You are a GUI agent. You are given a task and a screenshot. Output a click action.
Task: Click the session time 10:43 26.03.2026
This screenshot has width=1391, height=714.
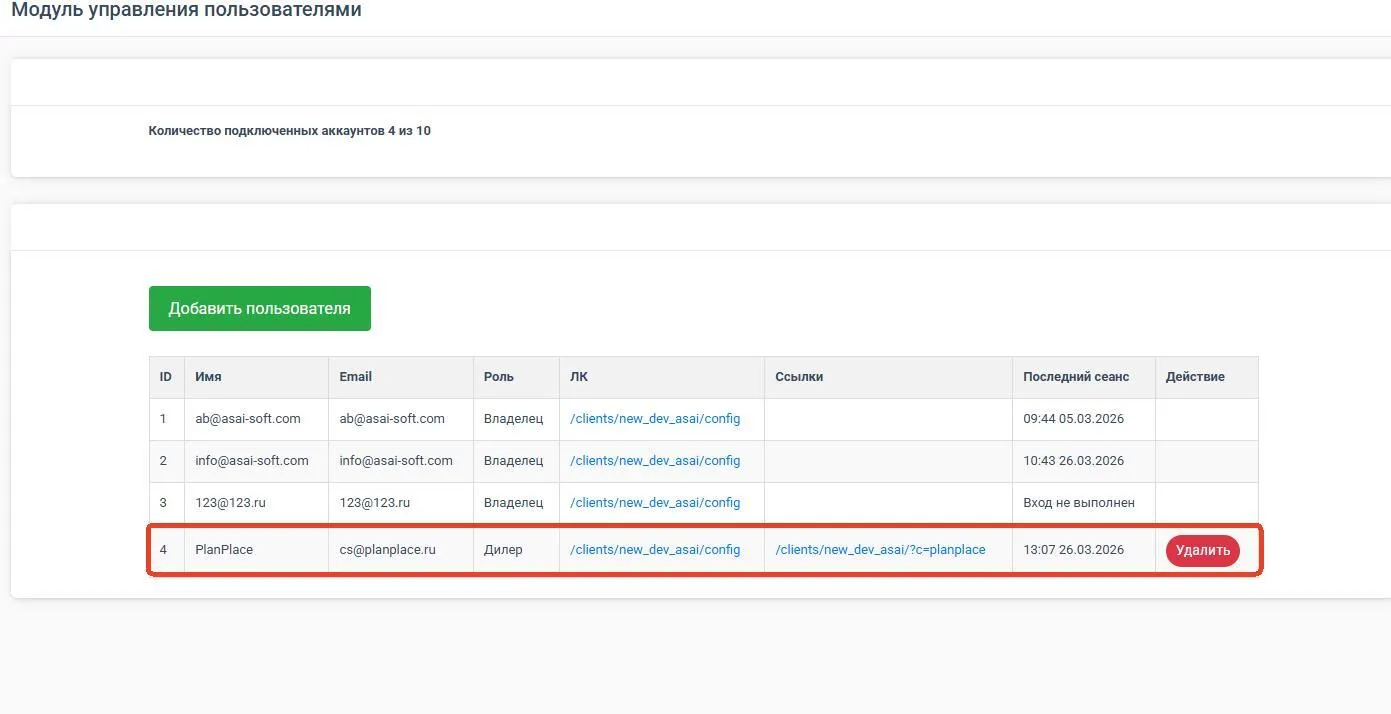click(x=1074, y=461)
